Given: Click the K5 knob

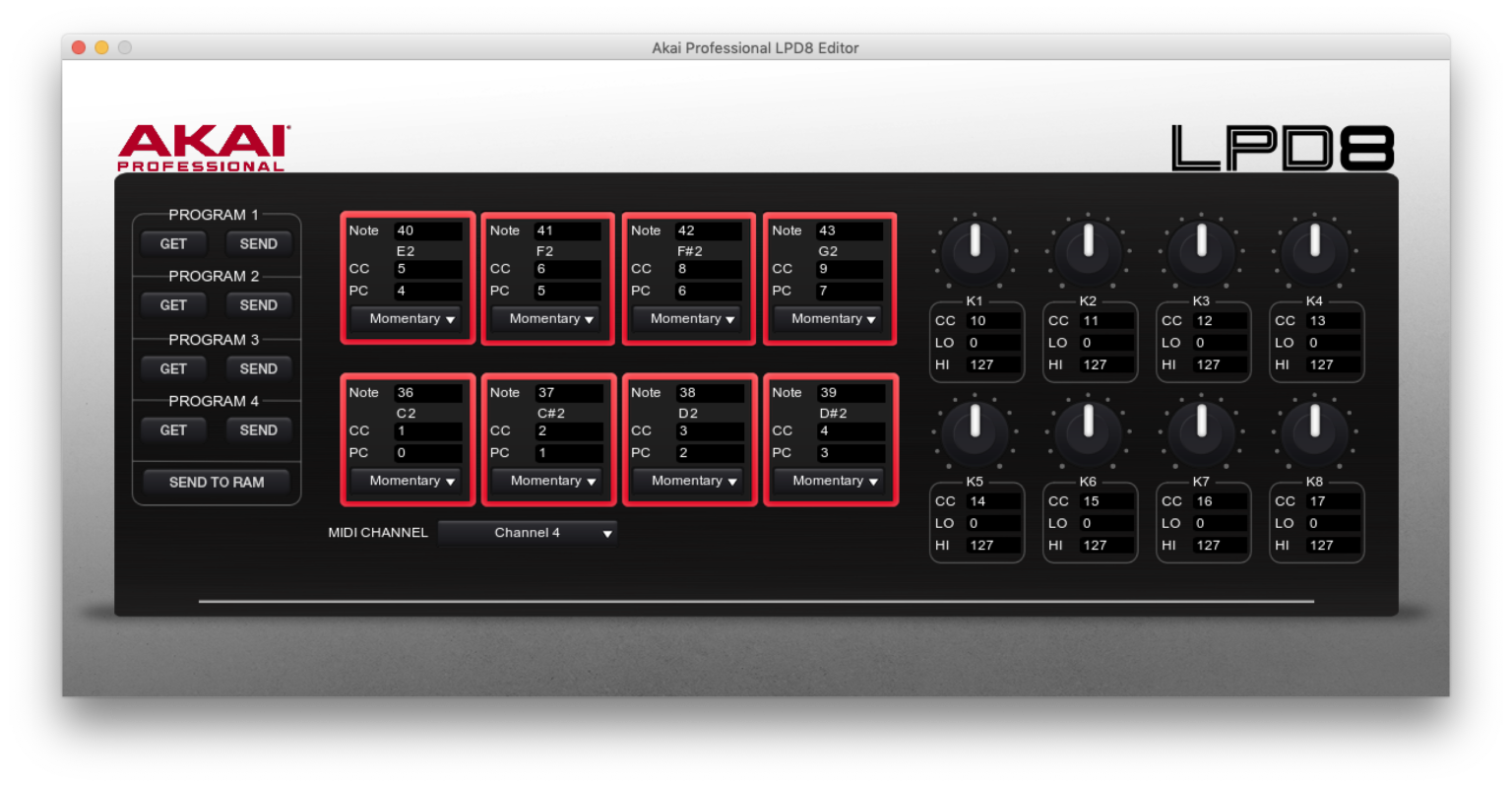Looking at the screenshot, I should [975, 431].
